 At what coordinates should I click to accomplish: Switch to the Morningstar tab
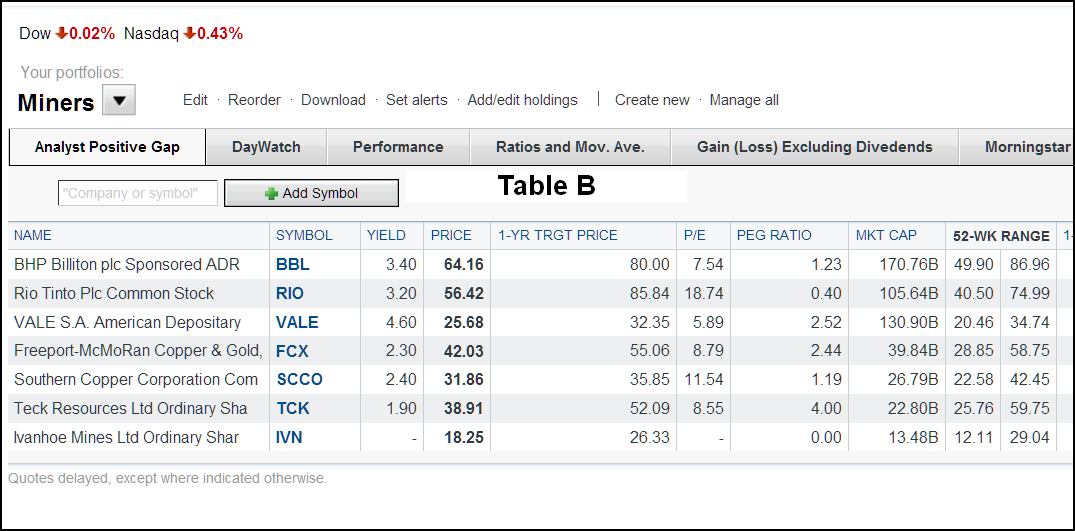[1017, 147]
